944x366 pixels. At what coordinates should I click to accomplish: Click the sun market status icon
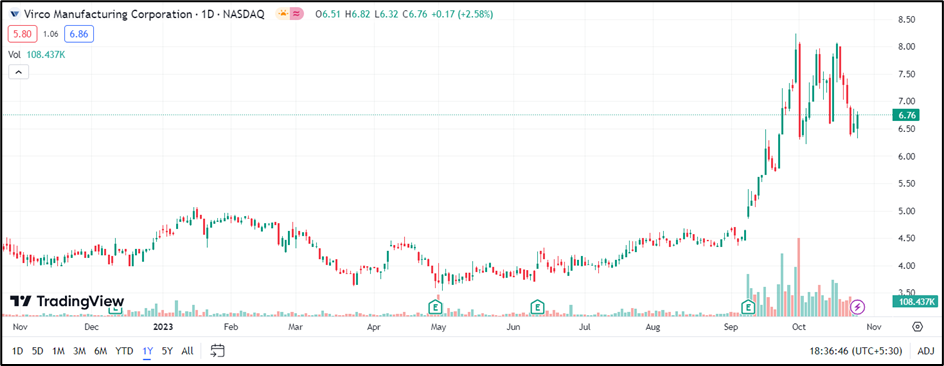pos(283,14)
